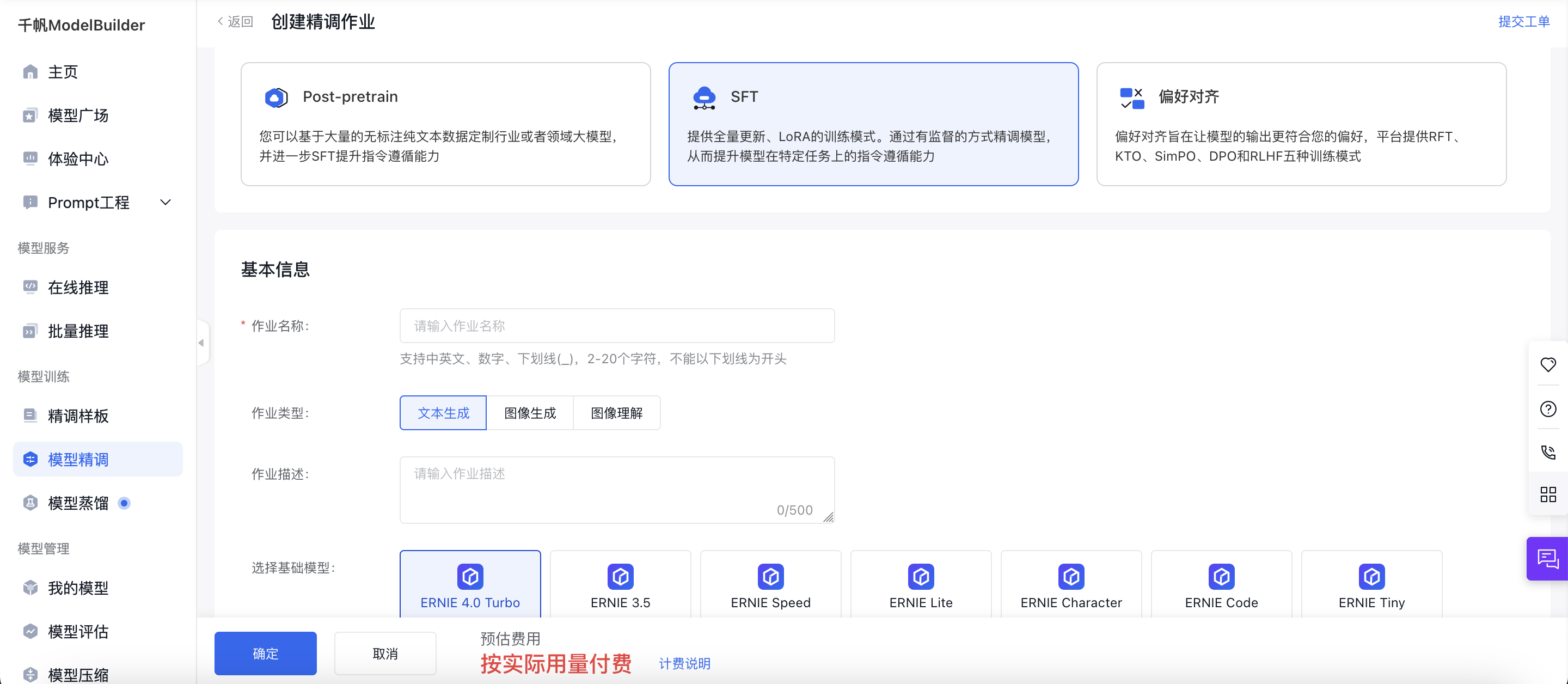Click the grid apps icon on right rail
The width and height of the screenshot is (1568, 684).
[1547, 494]
